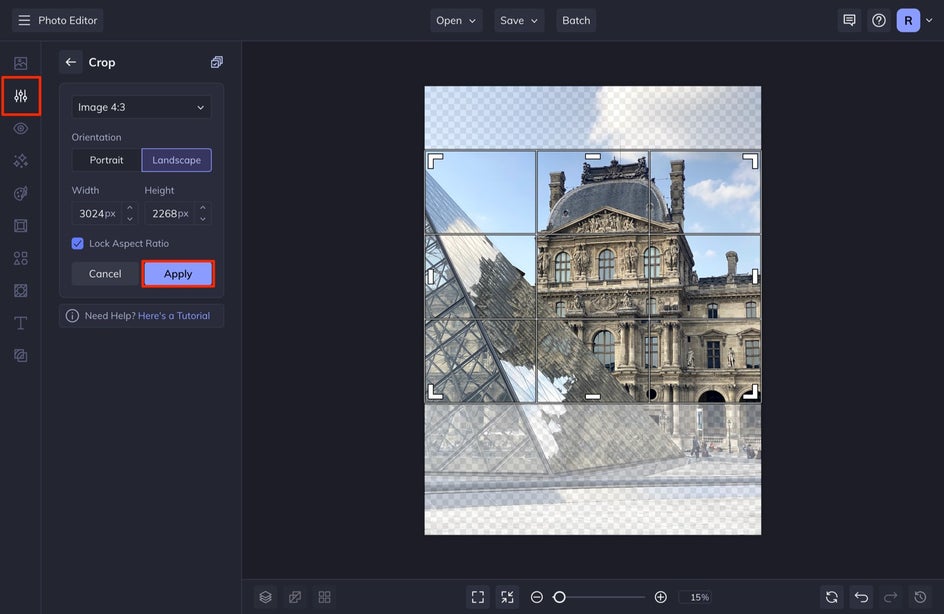The height and width of the screenshot is (614, 944).
Task: Click the grid view icon in bottom toolbar
Action: pyautogui.click(x=324, y=597)
